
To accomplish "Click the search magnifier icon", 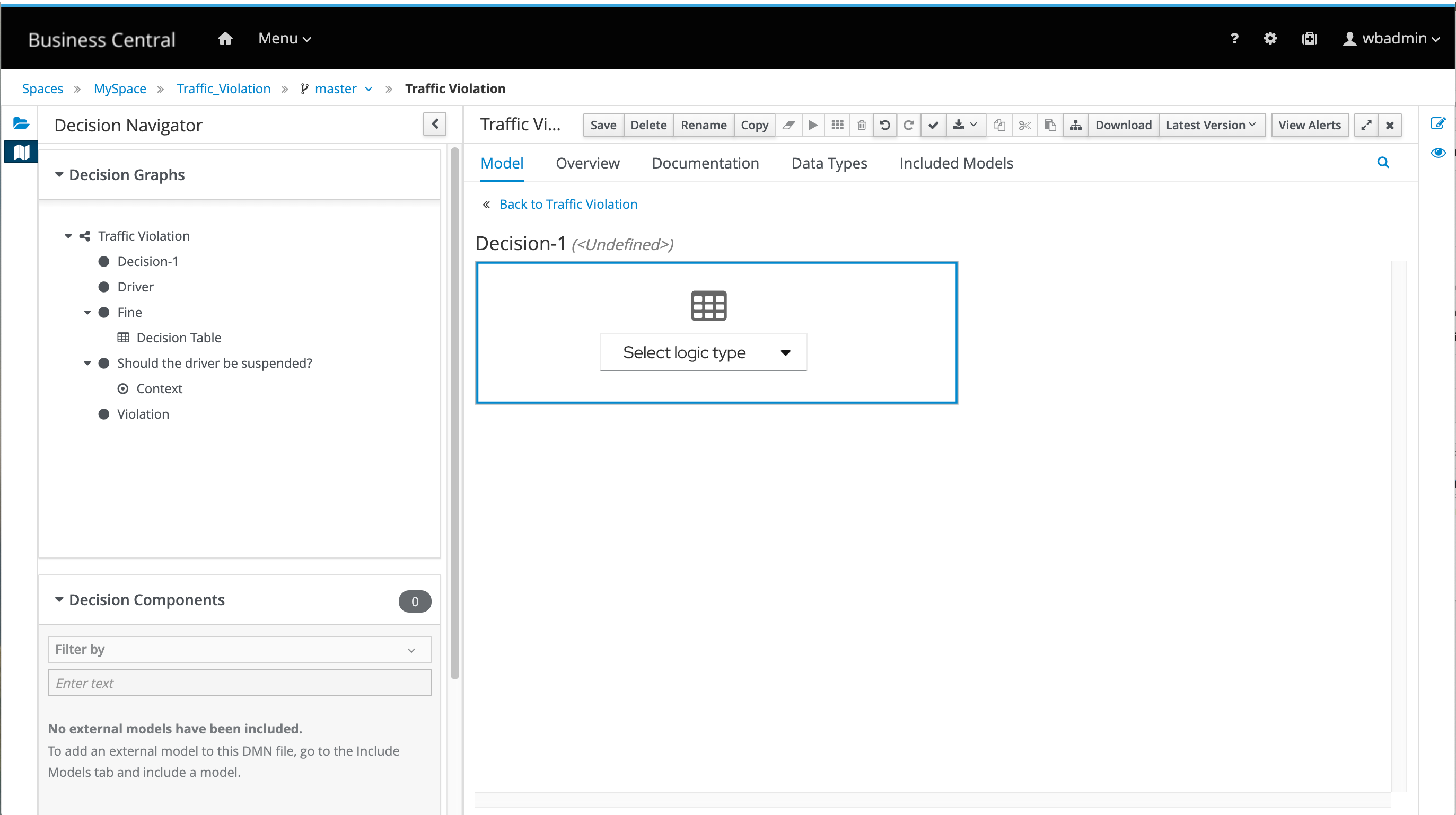I will point(1382,163).
